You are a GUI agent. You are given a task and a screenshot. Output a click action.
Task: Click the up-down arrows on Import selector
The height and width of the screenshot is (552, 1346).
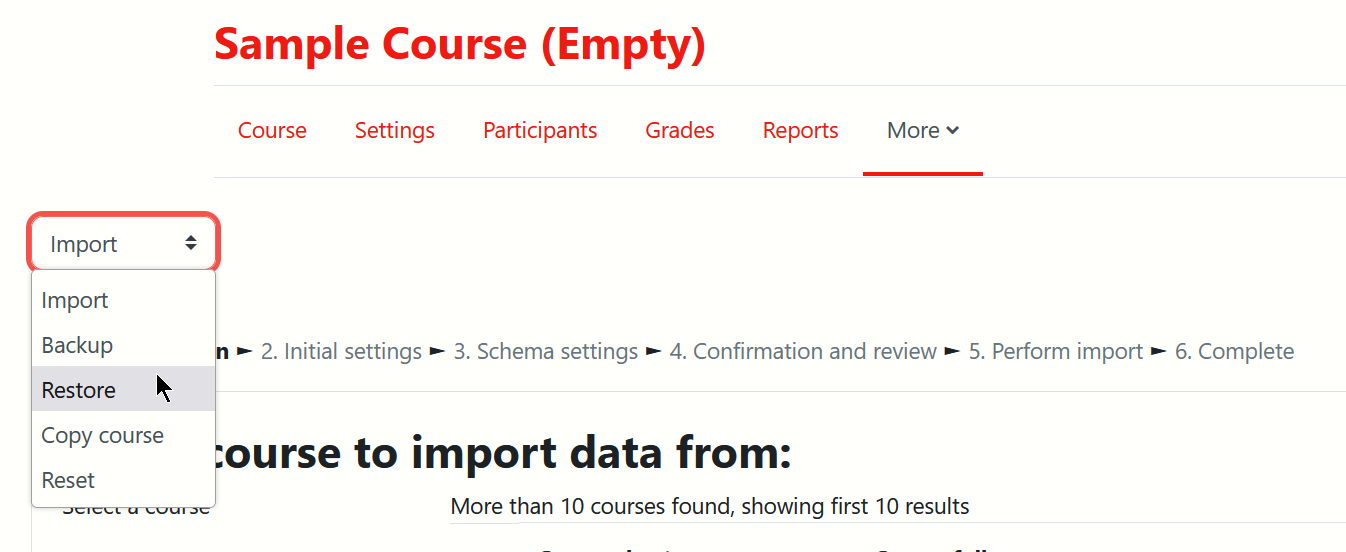[191, 243]
